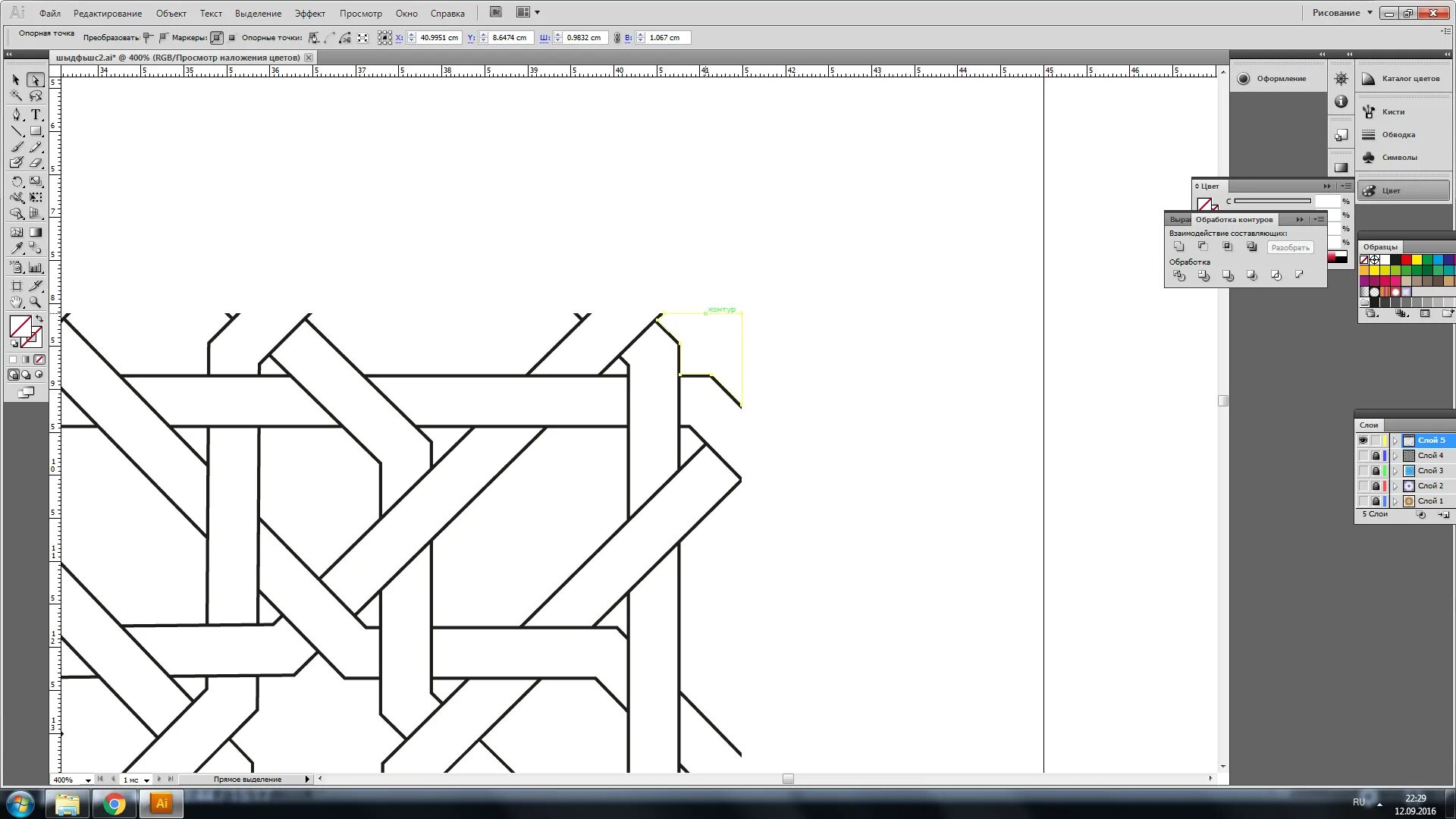Activate the Eyedropper tool
The height and width of the screenshot is (819, 1456).
[x=17, y=248]
